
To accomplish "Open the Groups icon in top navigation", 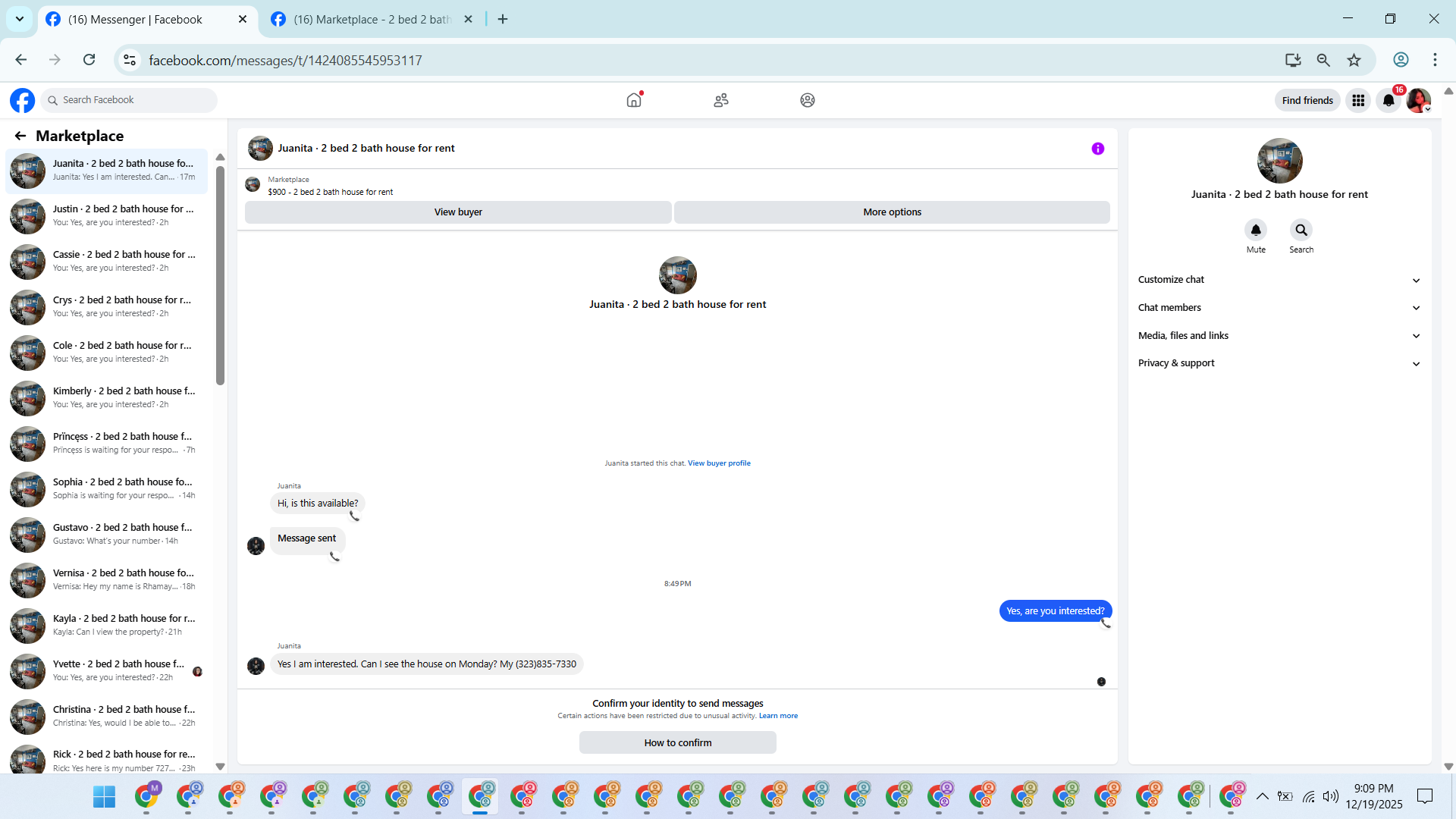I will tap(808, 100).
